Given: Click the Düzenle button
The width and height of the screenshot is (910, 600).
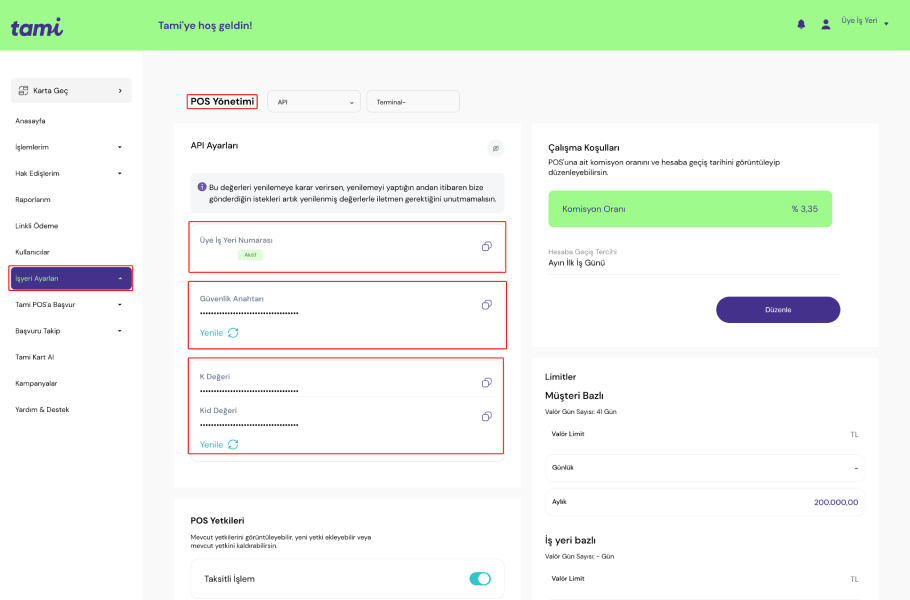Looking at the screenshot, I should [x=778, y=310].
